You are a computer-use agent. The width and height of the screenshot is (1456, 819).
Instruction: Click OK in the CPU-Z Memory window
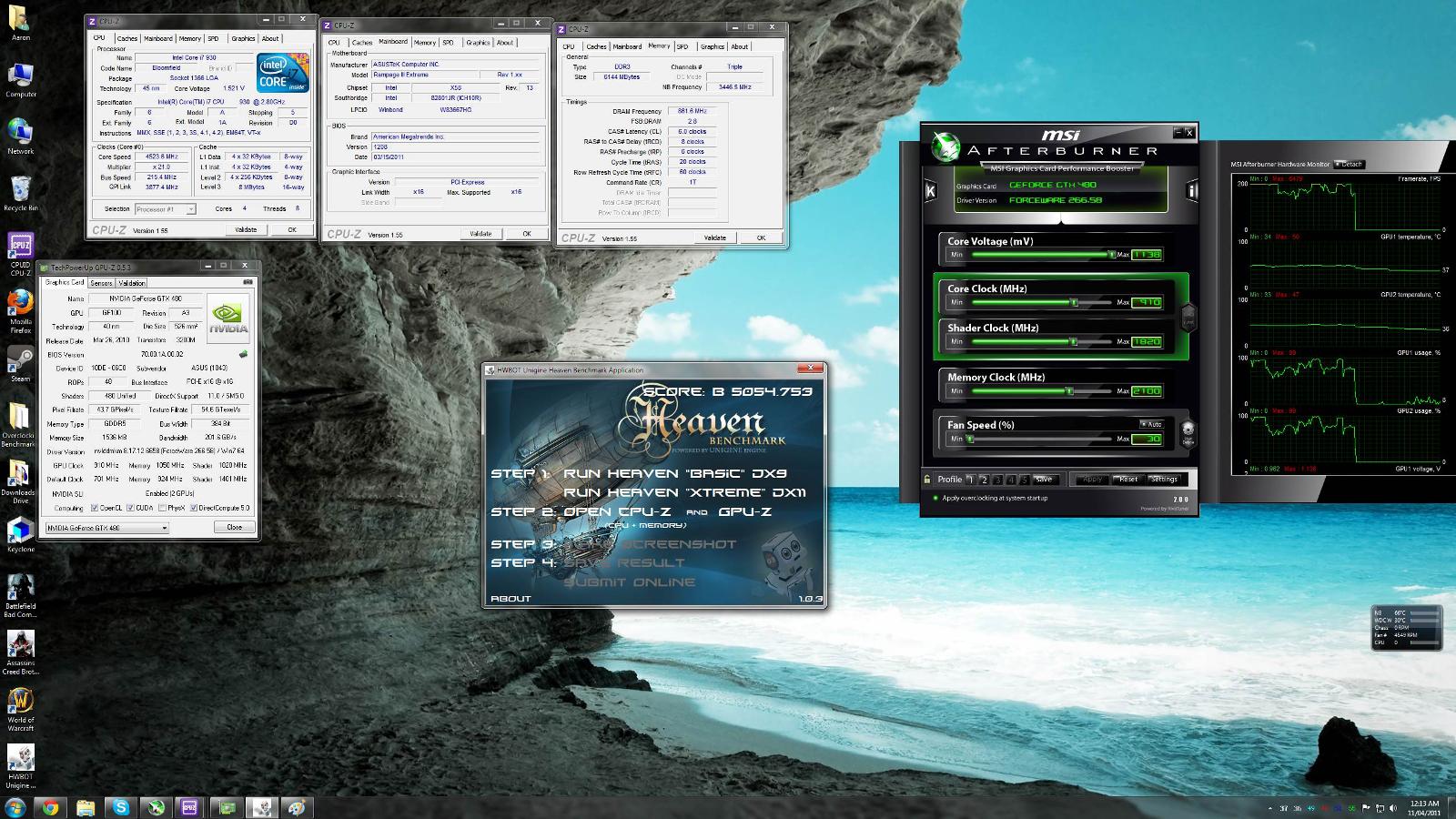point(761,238)
